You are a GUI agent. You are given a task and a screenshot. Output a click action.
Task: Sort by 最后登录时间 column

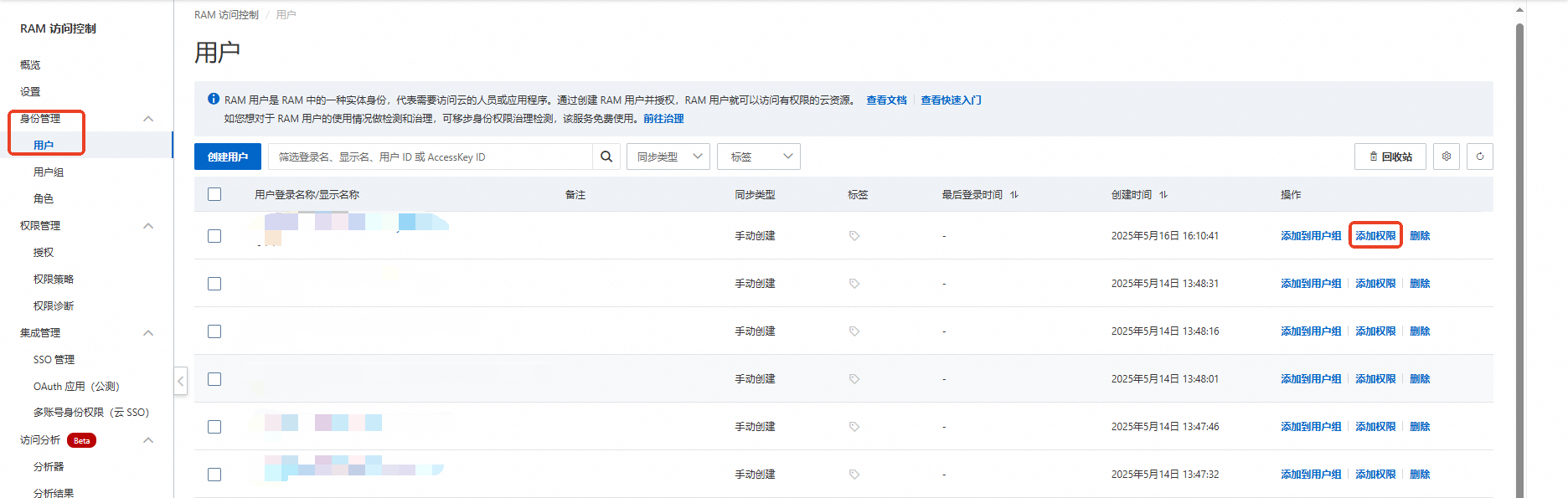pos(1014,194)
